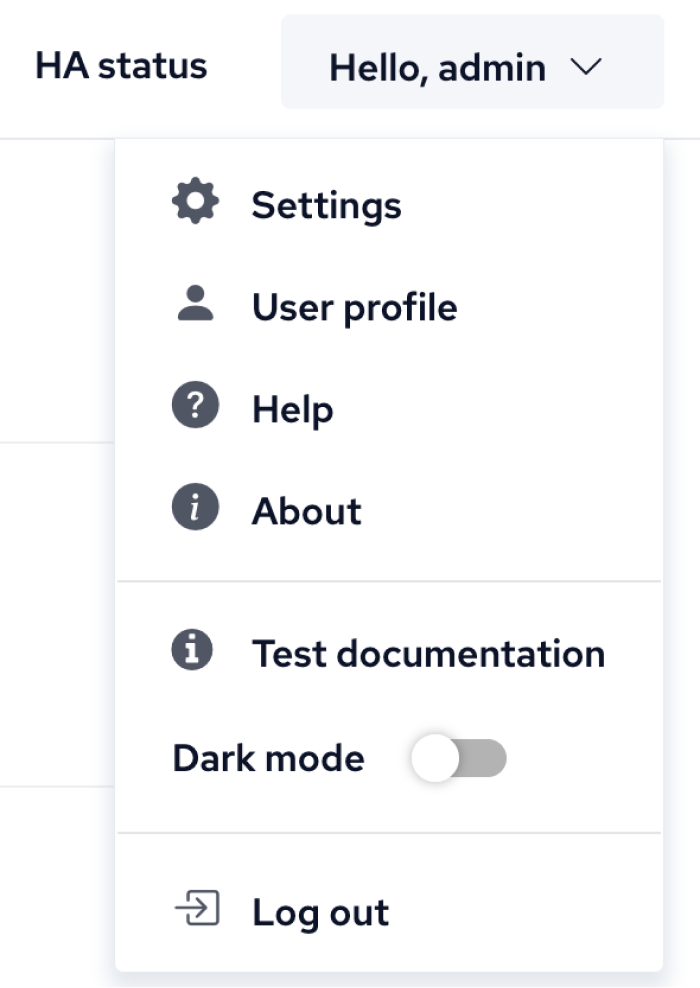Click the 'Log out' text
This screenshot has height=988, width=700.
[320, 912]
